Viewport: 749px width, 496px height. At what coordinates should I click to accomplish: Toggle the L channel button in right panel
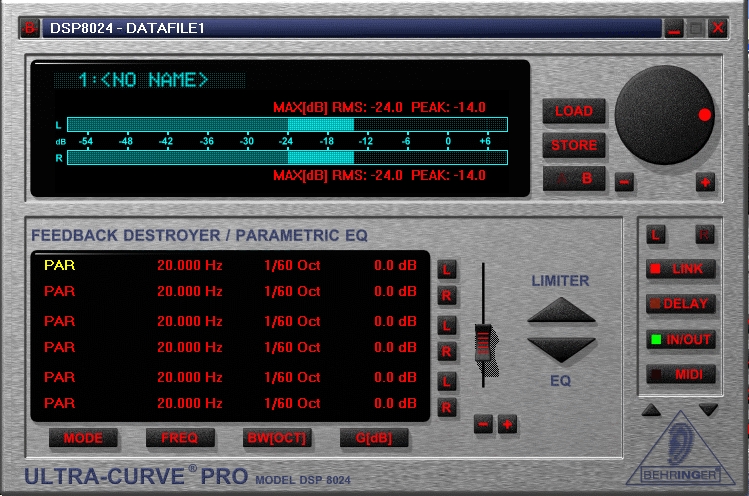click(x=656, y=235)
